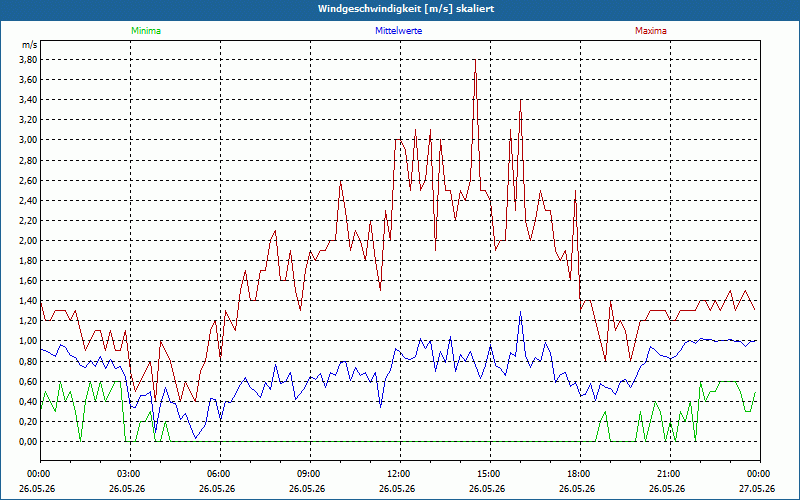Click the 2,40 y-axis value
The image size is (800, 500).
[x=28, y=201]
